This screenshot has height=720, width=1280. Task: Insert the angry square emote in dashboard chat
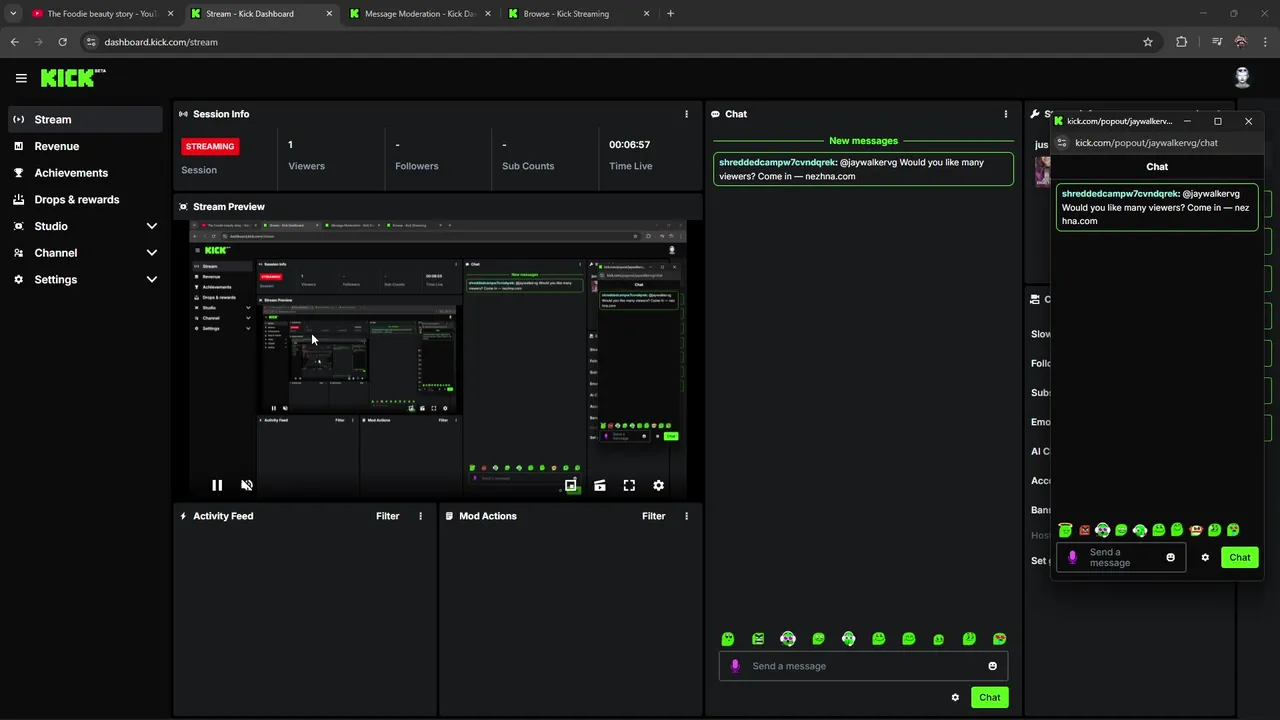click(758, 639)
